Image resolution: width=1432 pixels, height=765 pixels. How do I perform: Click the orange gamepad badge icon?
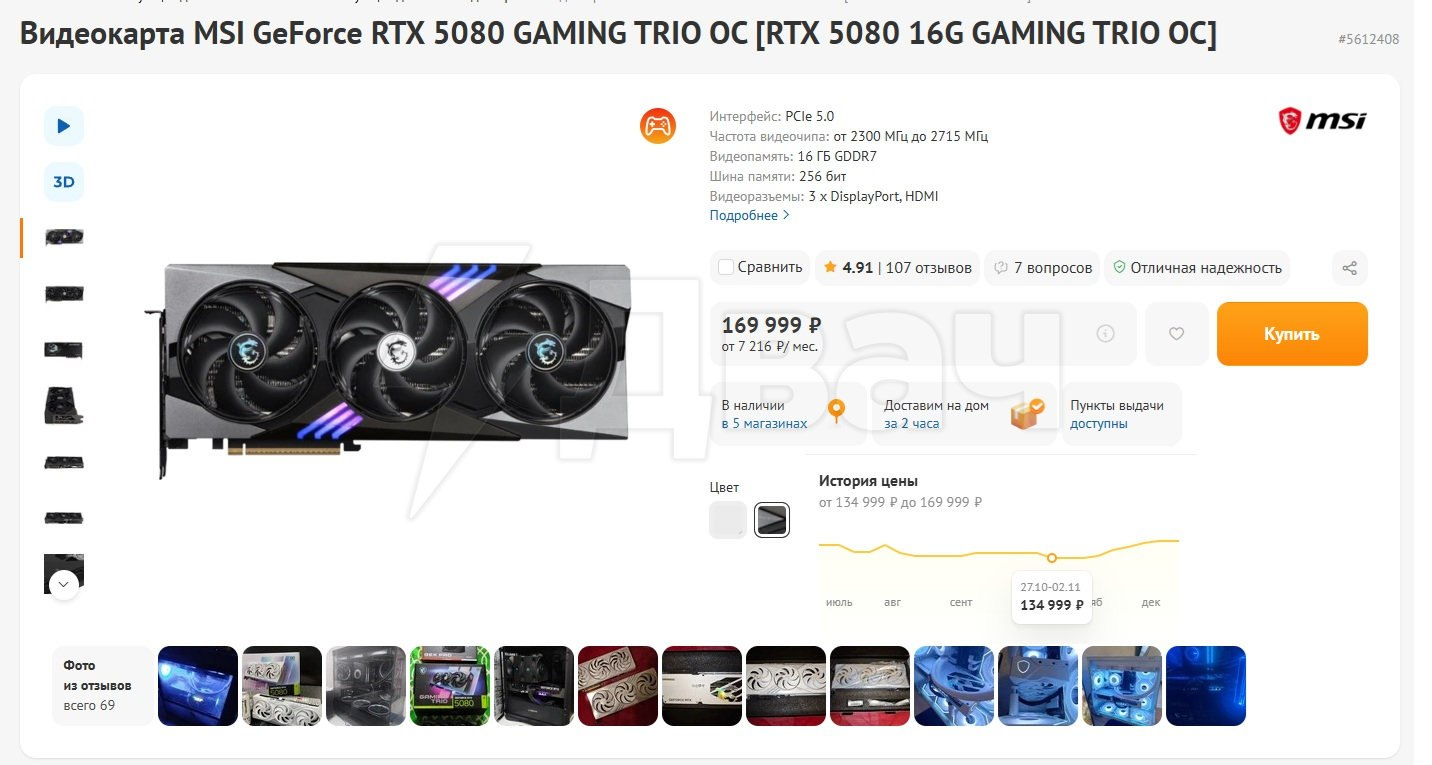(658, 126)
